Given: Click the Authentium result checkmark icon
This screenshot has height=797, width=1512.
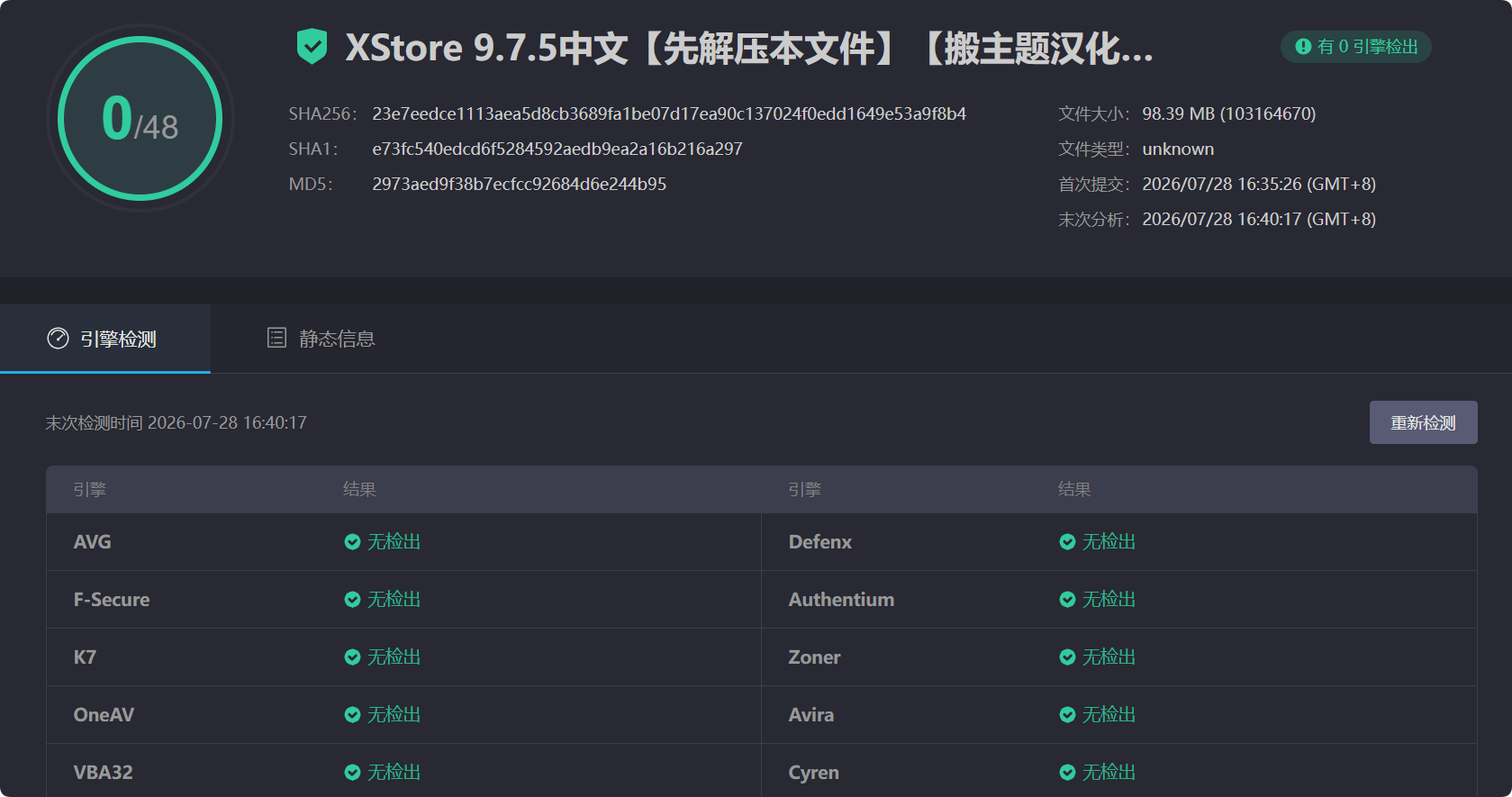Looking at the screenshot, I should coord(1067,600).
